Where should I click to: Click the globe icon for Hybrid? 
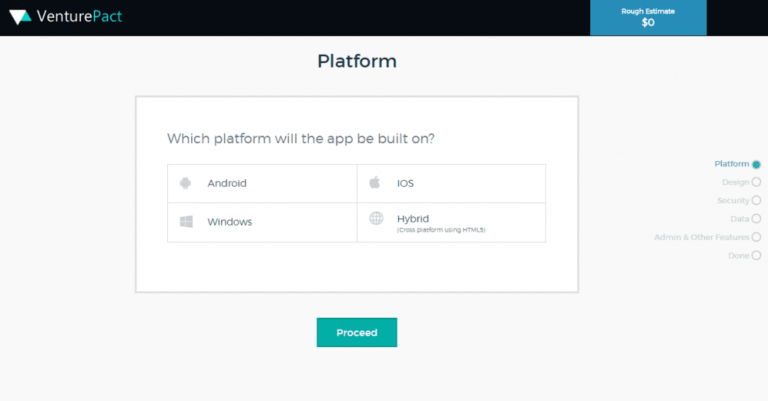pyautogui.click(x=376, y=218)
